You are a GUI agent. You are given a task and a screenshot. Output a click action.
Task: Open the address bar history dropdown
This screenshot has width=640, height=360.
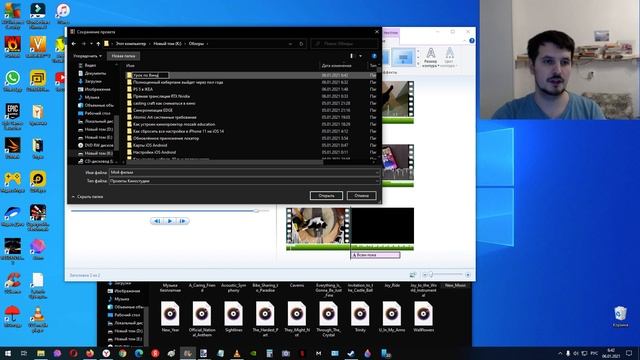click(x=290, y=44)
